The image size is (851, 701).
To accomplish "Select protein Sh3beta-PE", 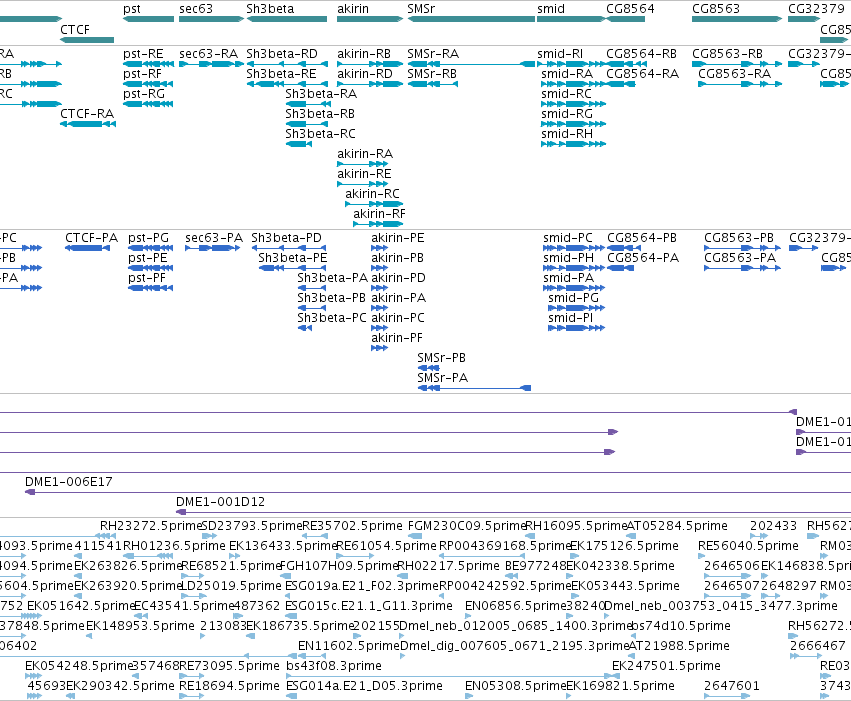I will (x=293, y=258).
